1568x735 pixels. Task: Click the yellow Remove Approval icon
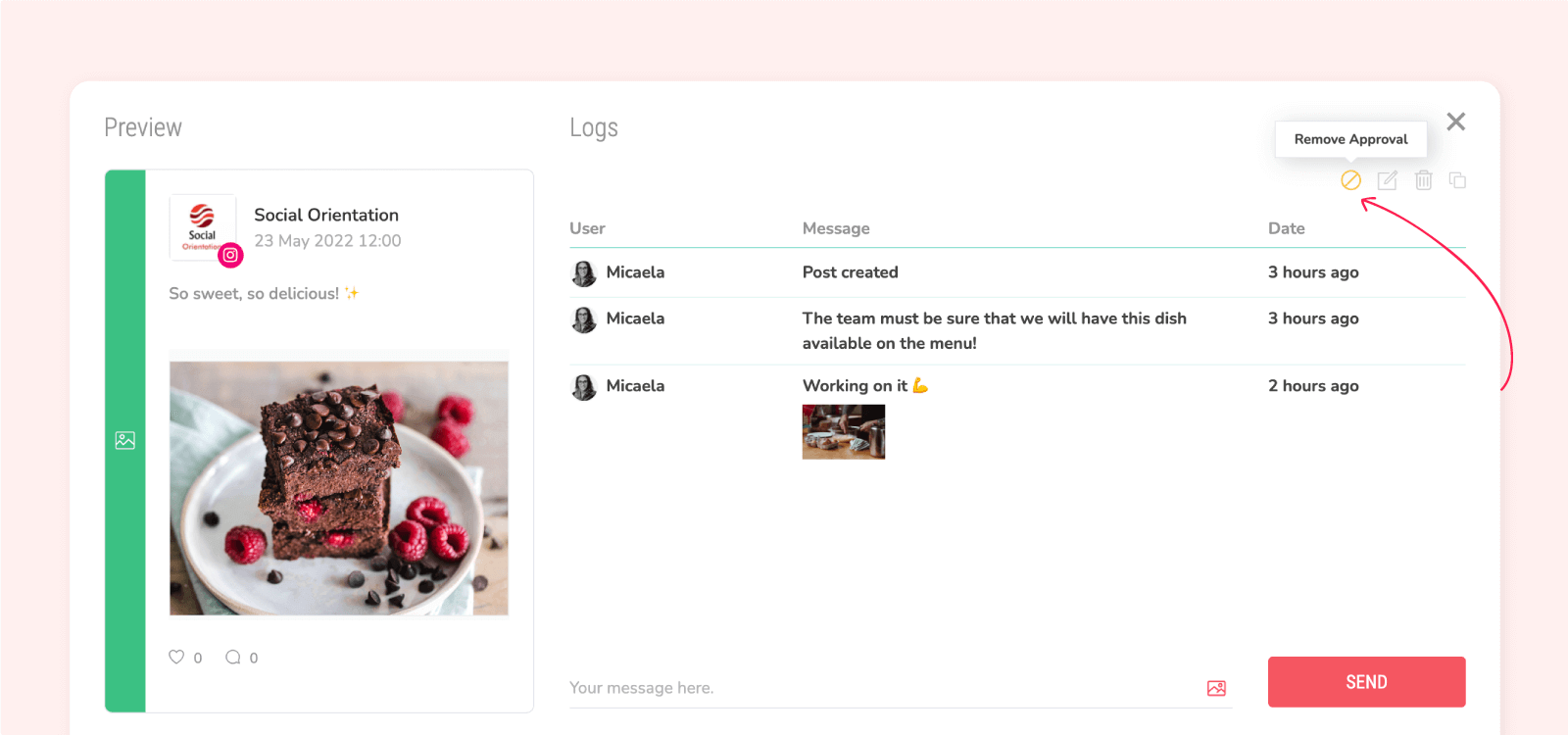(x=1350, y=180)
